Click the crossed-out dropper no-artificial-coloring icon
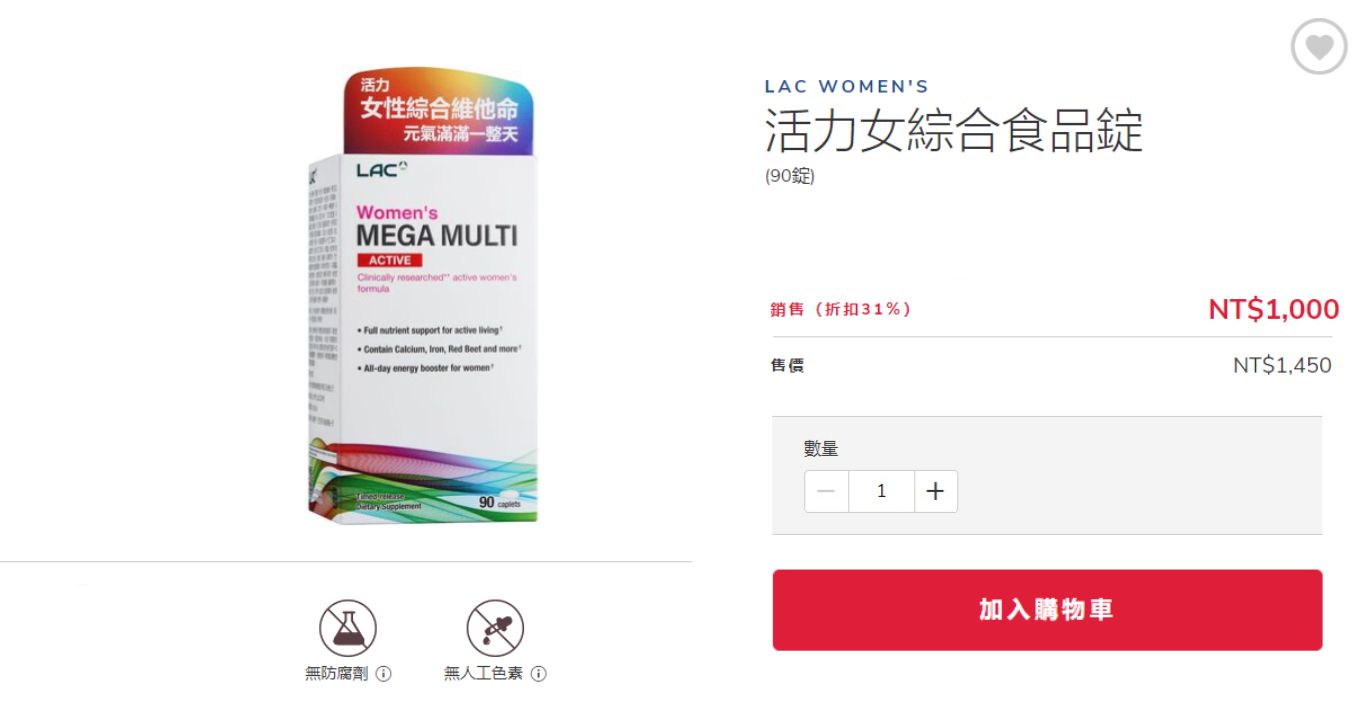This screenshot has width=1360, height=702. click(x=495, y=628)
